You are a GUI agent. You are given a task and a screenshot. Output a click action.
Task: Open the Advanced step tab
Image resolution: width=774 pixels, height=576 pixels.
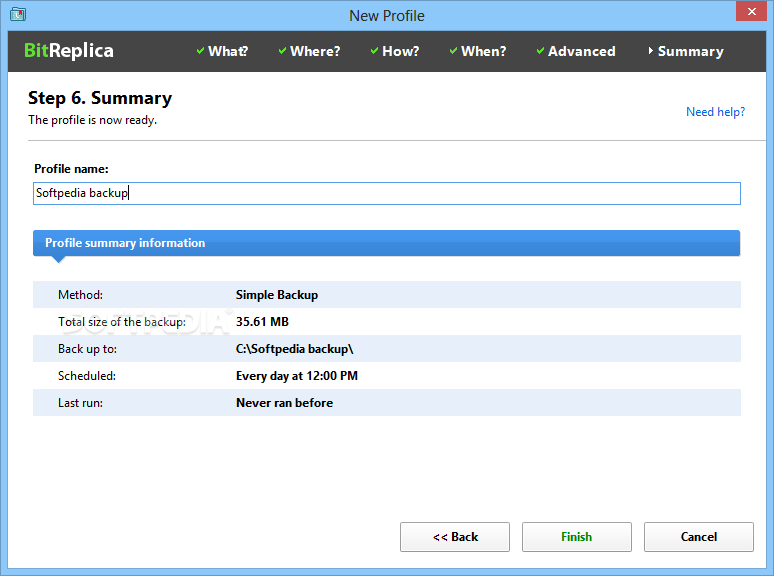pyautogui.click(x=576, y=51)
